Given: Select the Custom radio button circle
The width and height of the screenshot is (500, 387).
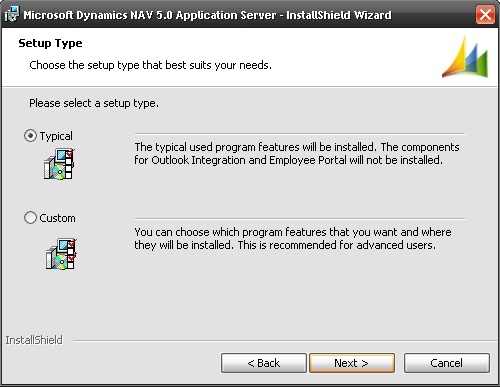Looking at the screenshot, I should (x=30, y=218).
